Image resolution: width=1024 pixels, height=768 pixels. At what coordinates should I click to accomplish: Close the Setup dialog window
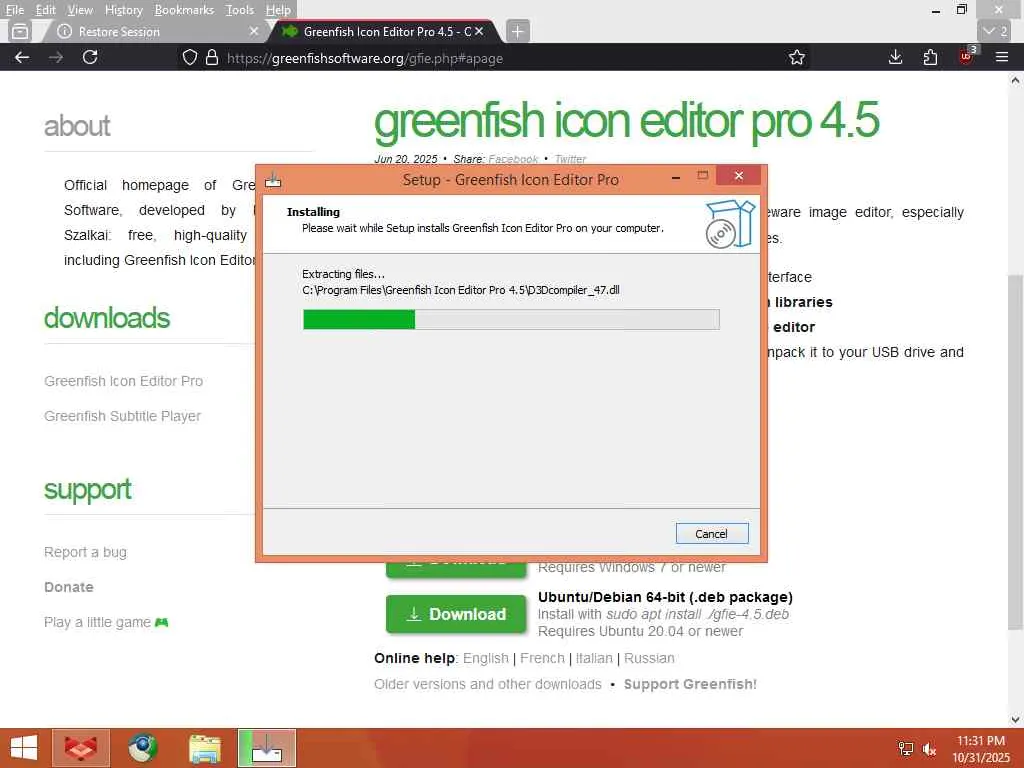click(x=739, y=176)
